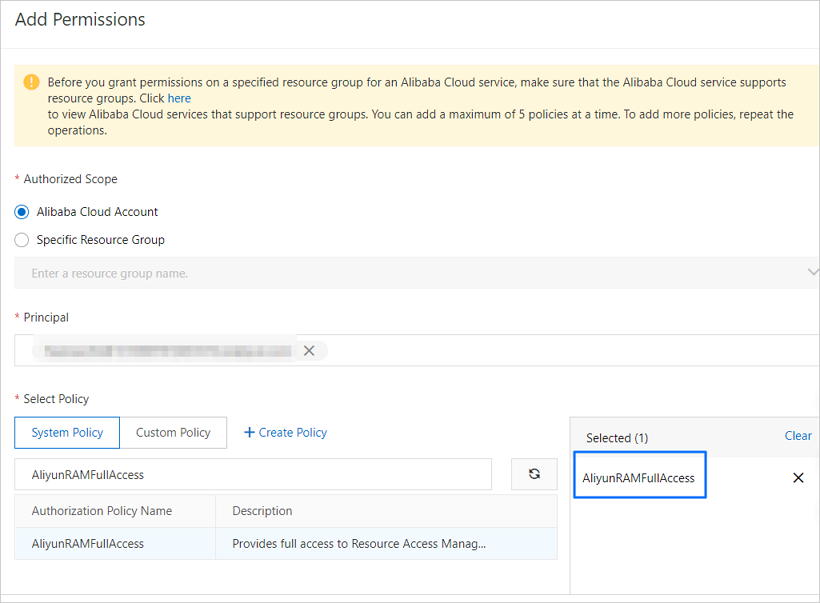Click the warning icon in the yellow notice

click(x=31, y=82)
